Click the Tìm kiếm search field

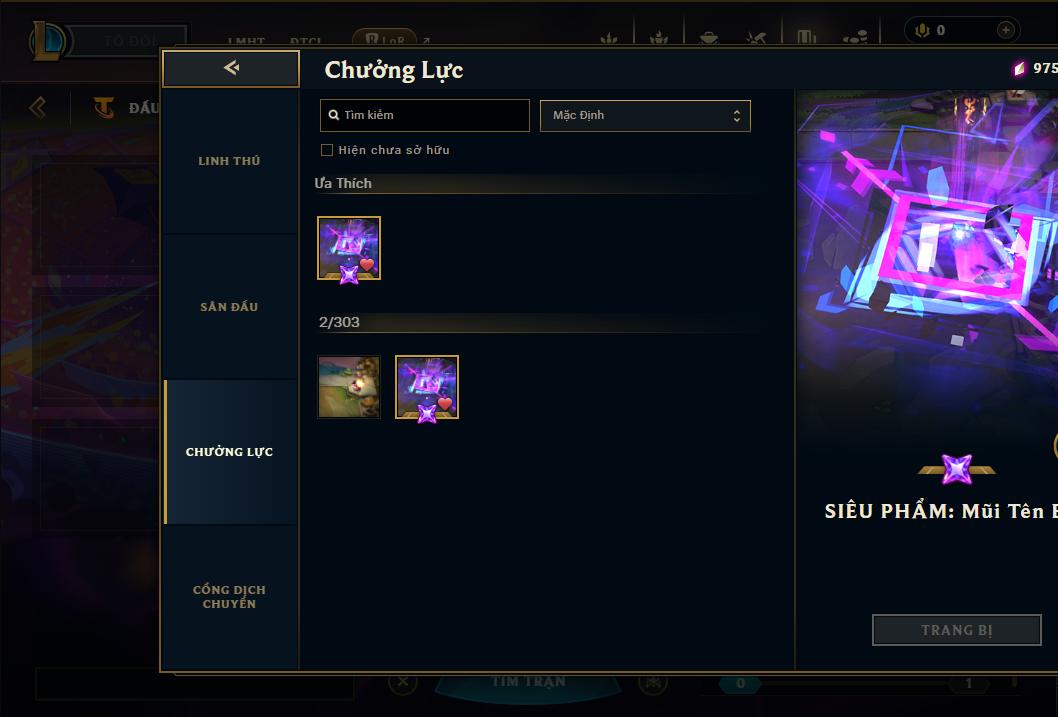pyautogui.click(x=424, y=115)
